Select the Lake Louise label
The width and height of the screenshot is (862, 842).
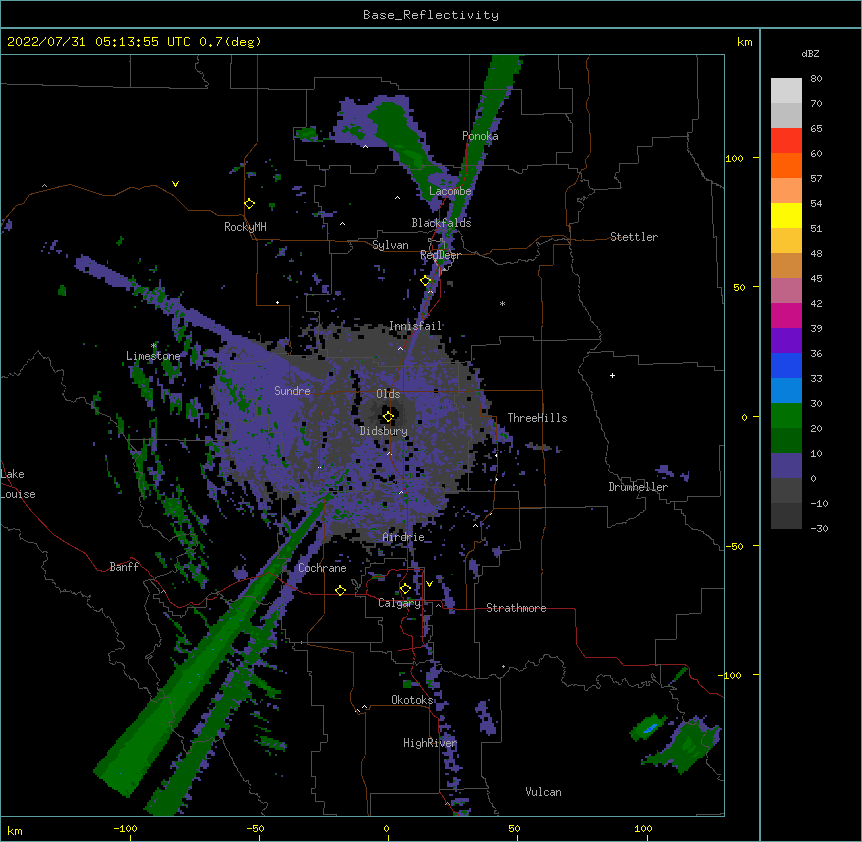[18, 484]
